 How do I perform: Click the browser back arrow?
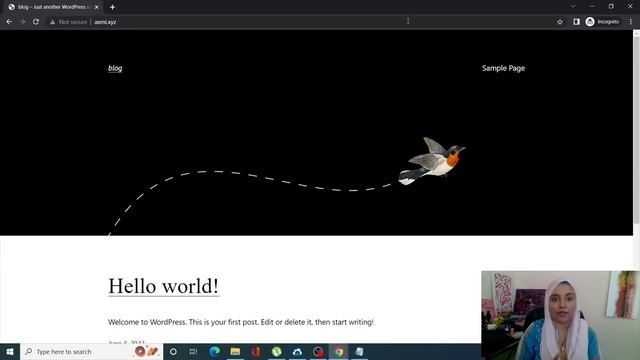click(9, 22)
